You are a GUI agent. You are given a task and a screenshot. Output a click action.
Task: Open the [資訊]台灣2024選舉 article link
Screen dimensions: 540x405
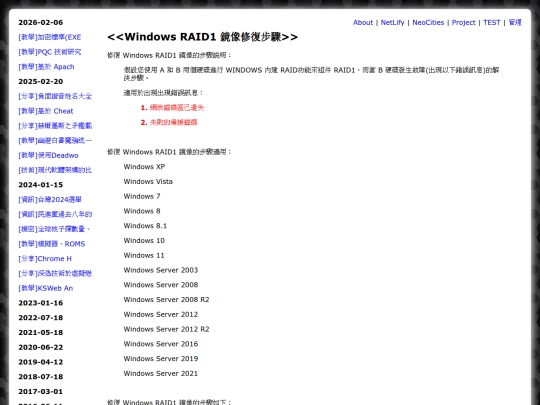[x=50, y=199]
